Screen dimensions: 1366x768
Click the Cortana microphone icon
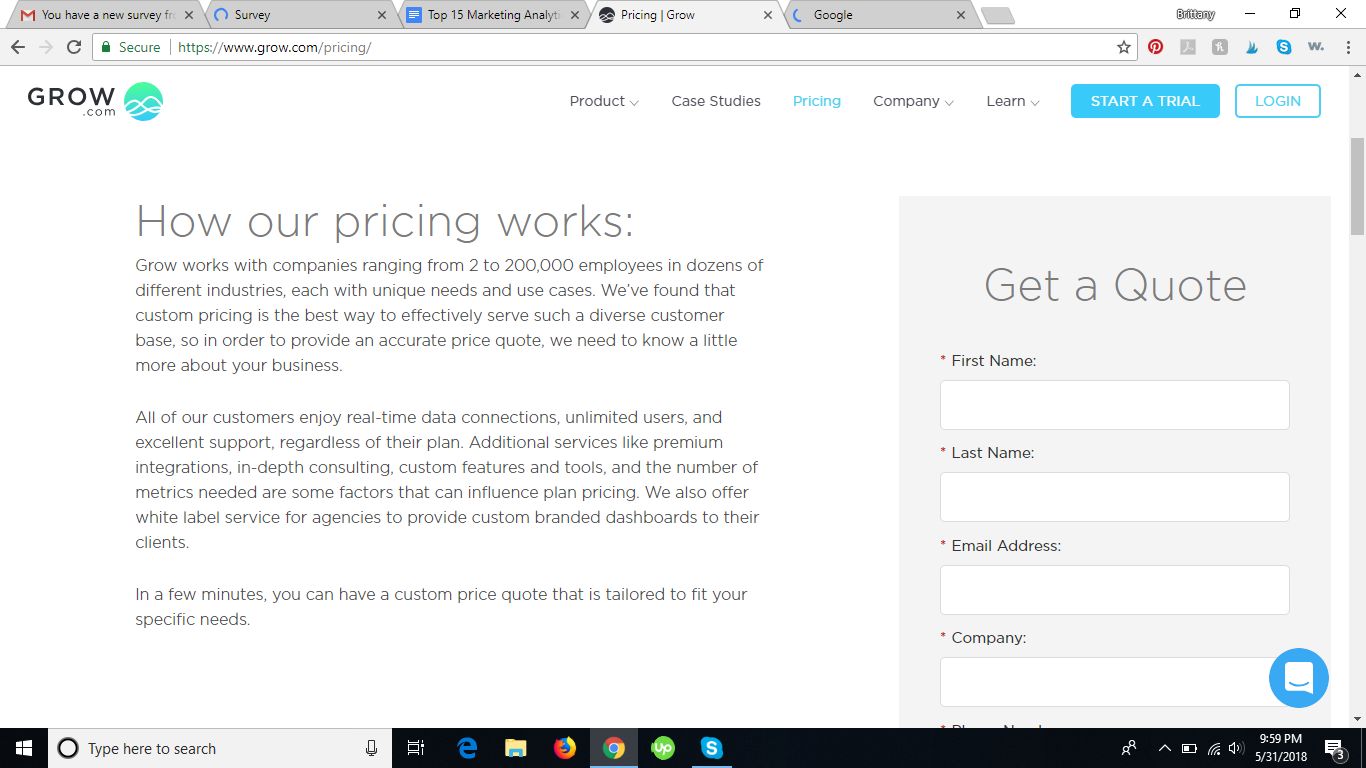tap(372, 748)
